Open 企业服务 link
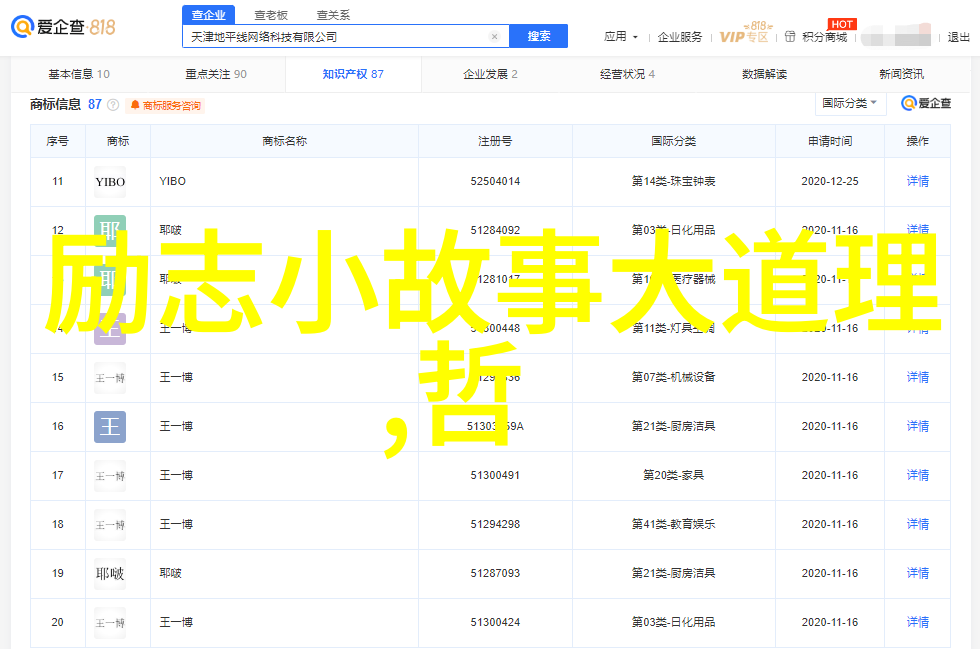980x649 pixels. coord(680,37)
